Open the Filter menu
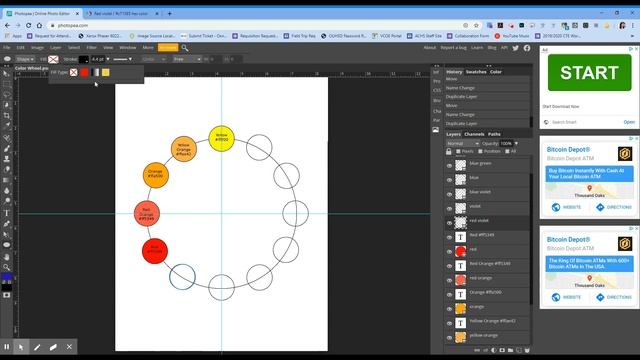This screenshot has height=360, width=640. coord(91,48)
